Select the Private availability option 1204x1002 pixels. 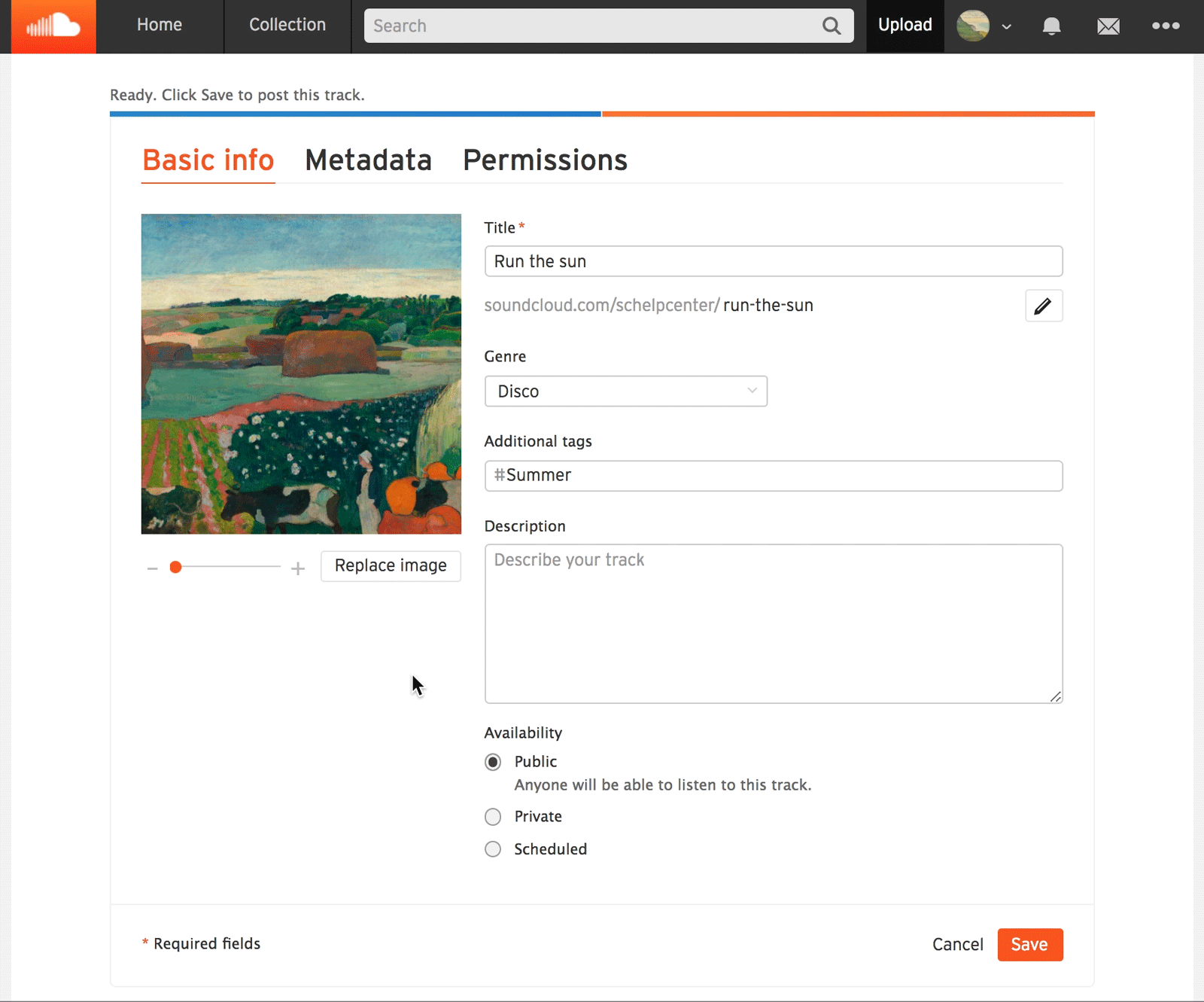[493, 817]
